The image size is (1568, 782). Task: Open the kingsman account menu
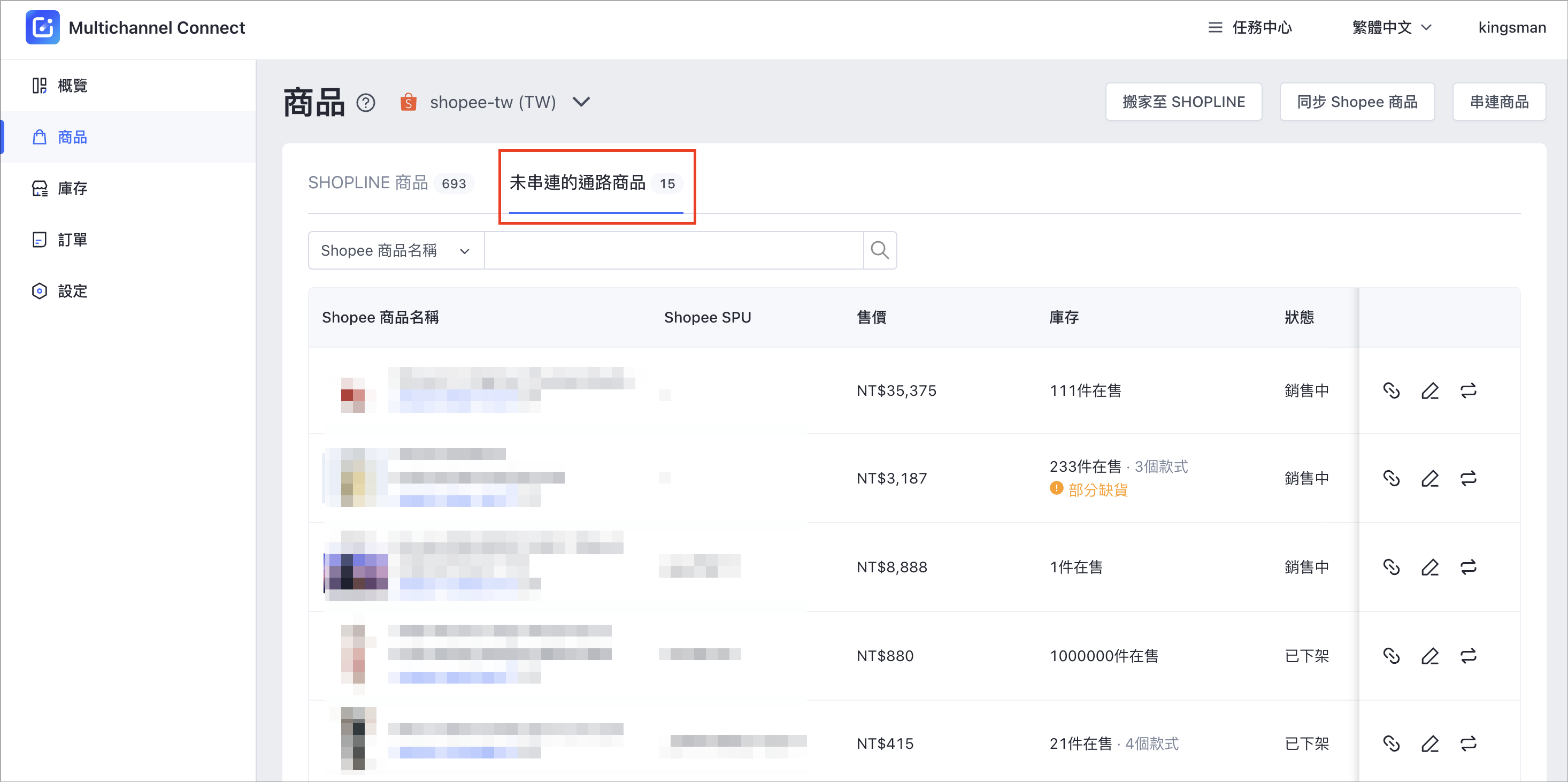1512,27
